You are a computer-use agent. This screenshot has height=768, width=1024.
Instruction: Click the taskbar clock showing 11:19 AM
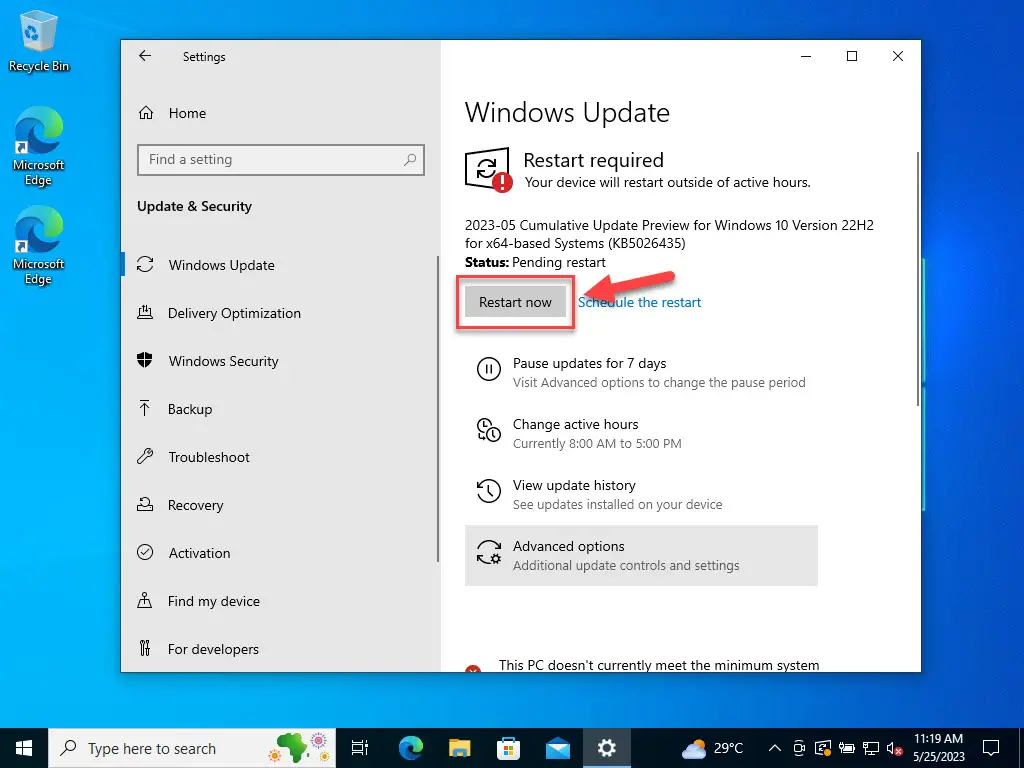point(938,748)
